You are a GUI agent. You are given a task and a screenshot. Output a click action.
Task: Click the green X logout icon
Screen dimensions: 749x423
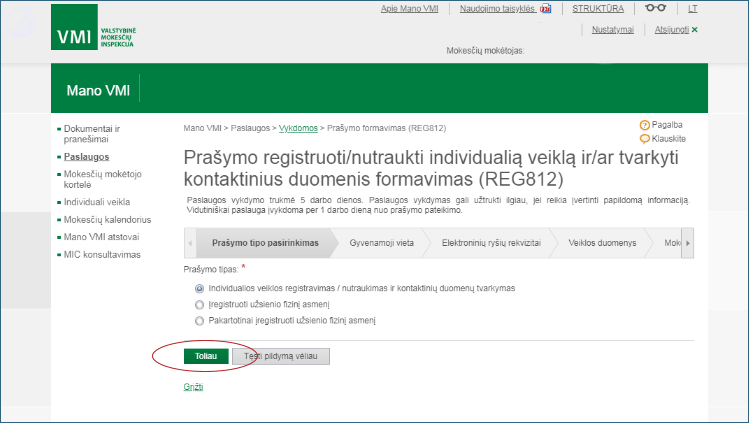coord(695,30)
